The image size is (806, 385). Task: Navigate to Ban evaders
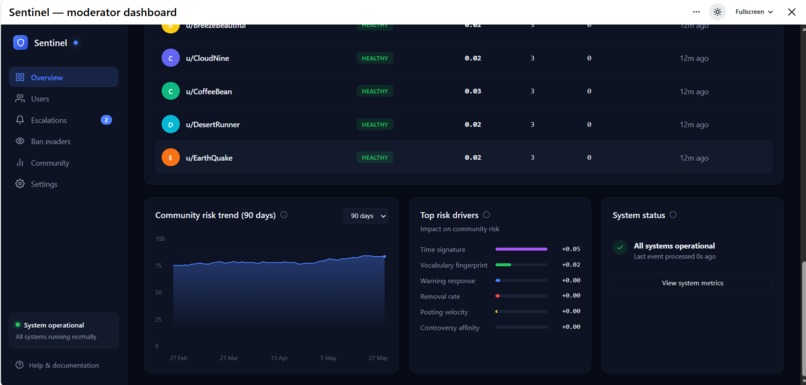tap(64, 141)
